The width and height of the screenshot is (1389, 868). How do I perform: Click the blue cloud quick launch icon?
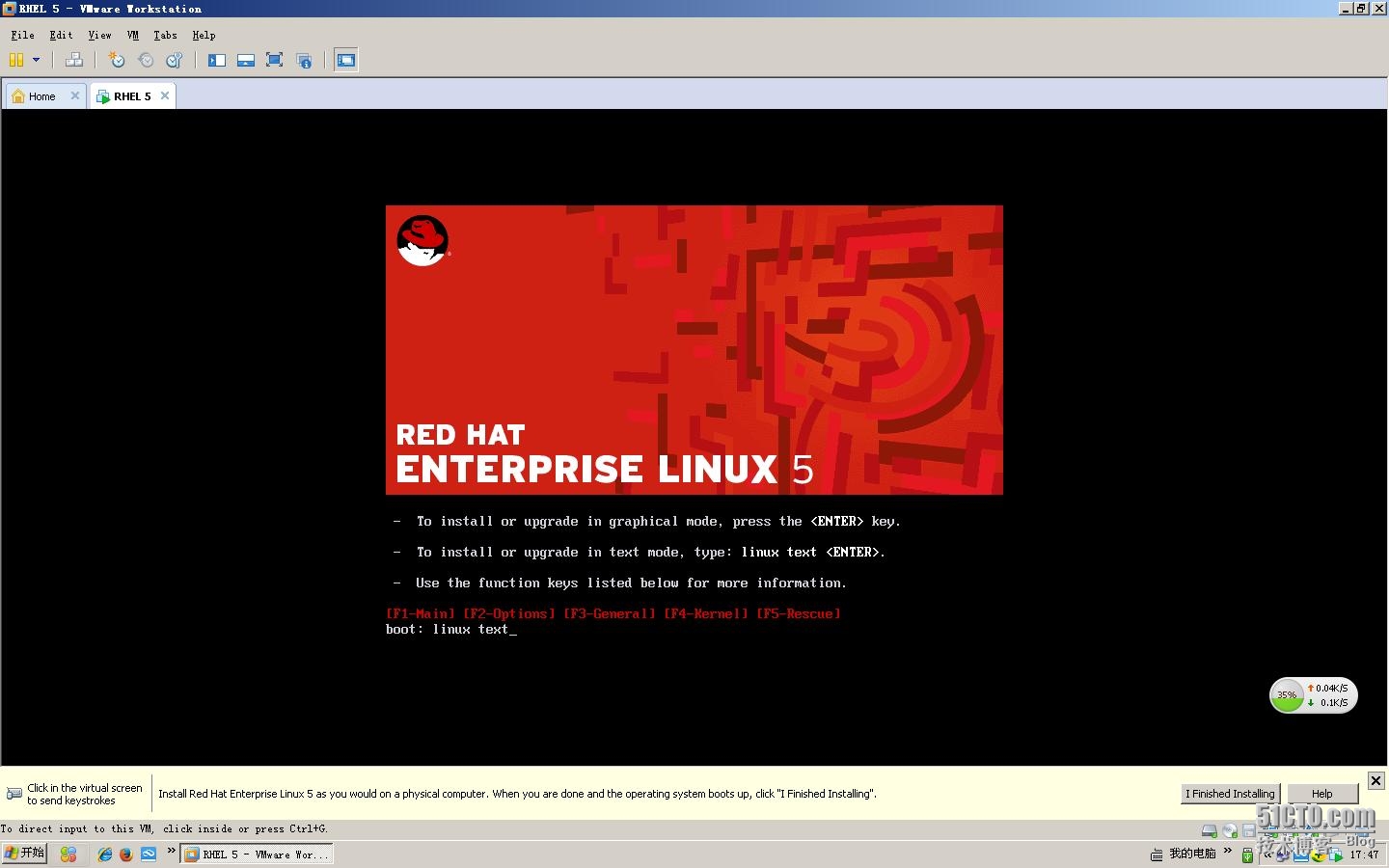[x=149, y=854]
